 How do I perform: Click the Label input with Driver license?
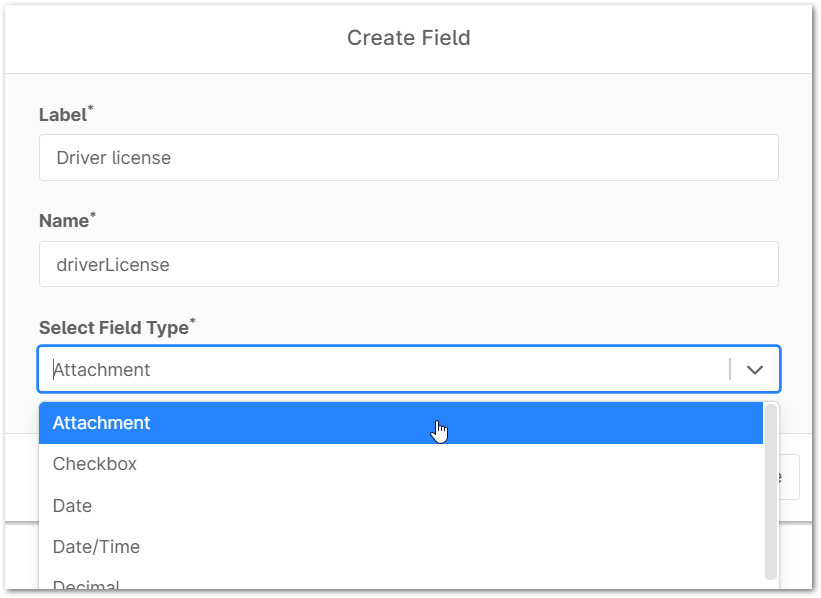pos(408,158)
